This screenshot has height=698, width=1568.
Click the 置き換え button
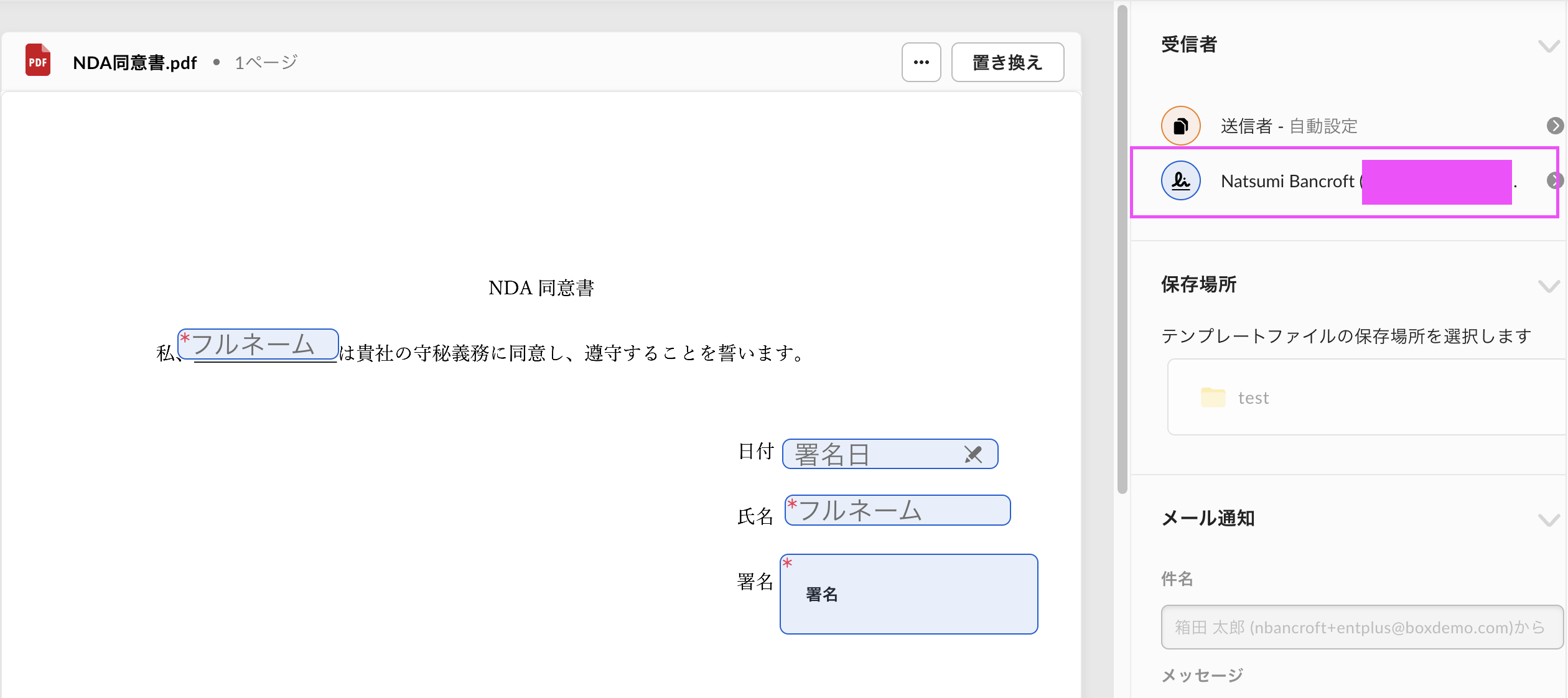[x=1007, y=62]
